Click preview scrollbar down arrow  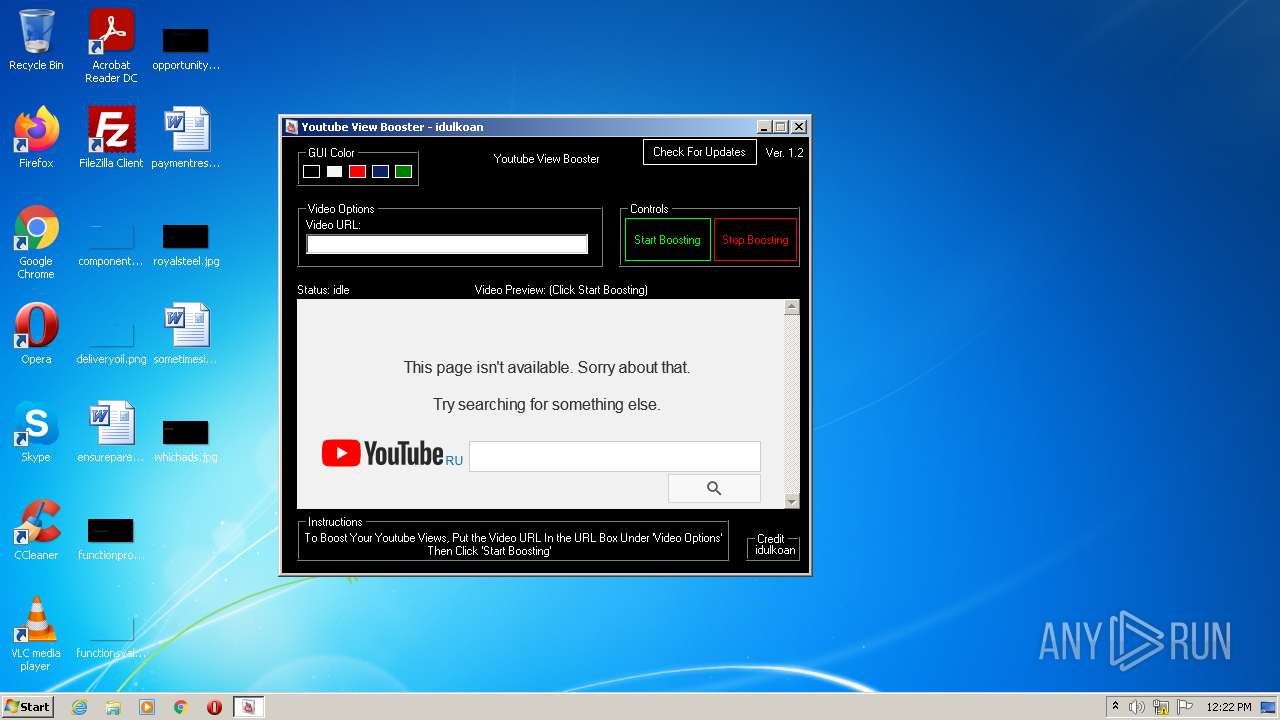pyautogui.click(x=792, y=501)
